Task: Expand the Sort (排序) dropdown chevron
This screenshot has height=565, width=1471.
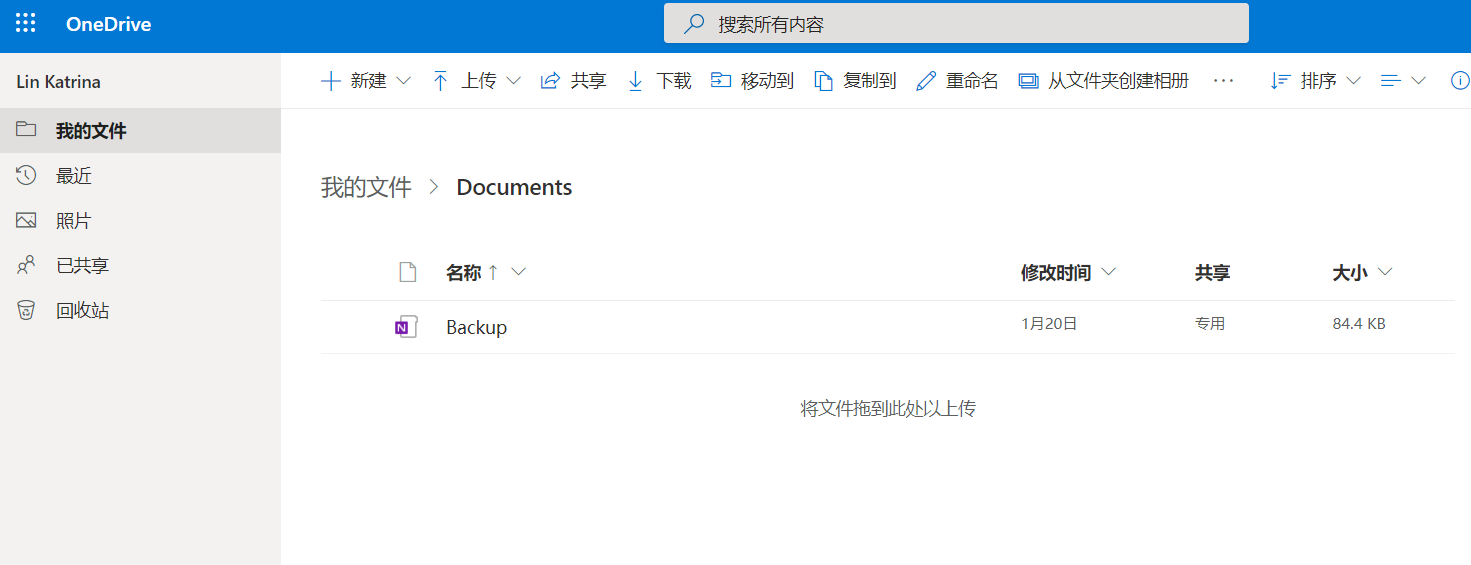Action: pyautogui.click(x=1353, y=81)
